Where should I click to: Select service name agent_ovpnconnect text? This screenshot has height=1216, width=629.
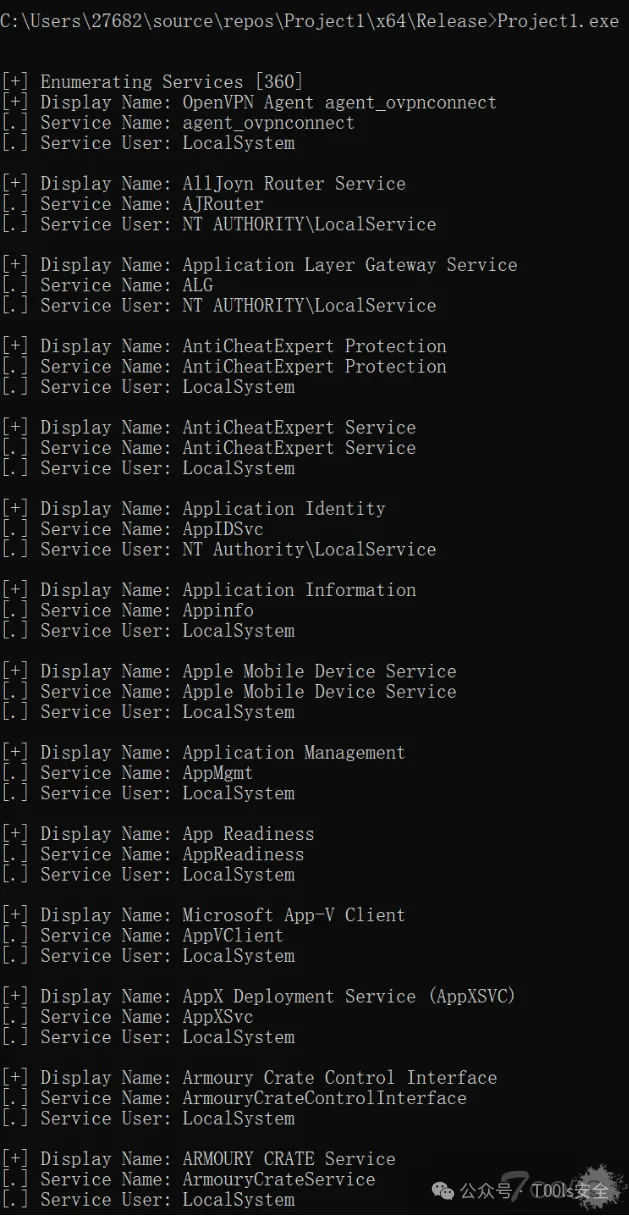click(x=268, y=123)
